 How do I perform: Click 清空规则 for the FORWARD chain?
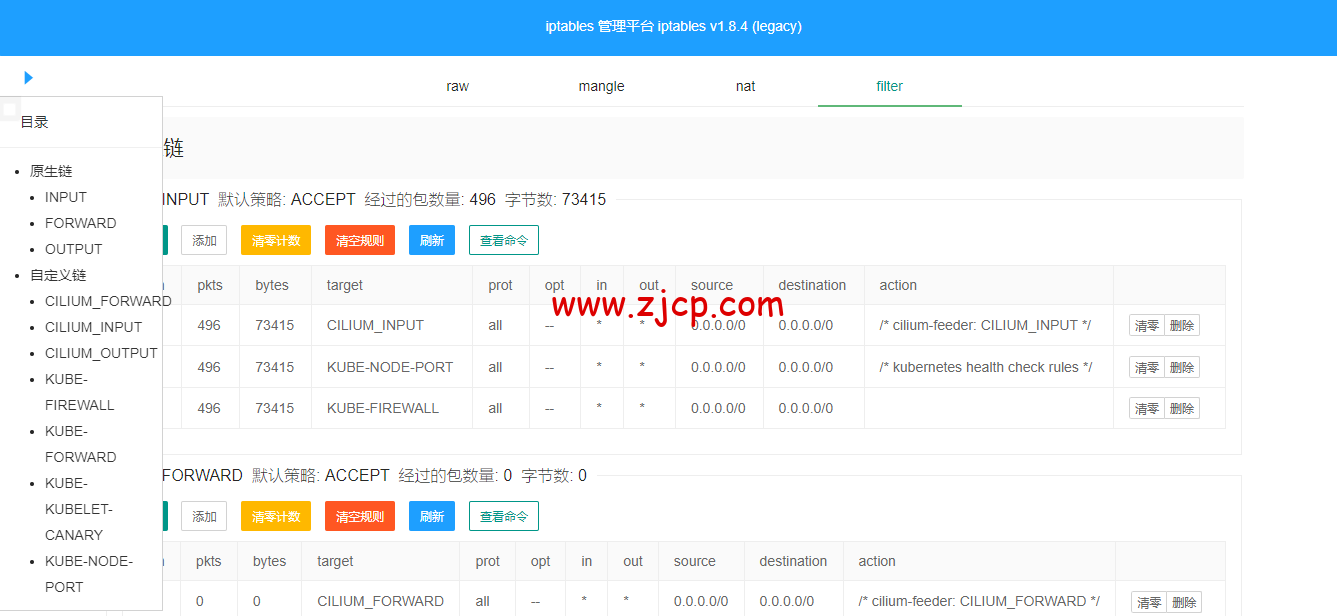coord(360,516)
